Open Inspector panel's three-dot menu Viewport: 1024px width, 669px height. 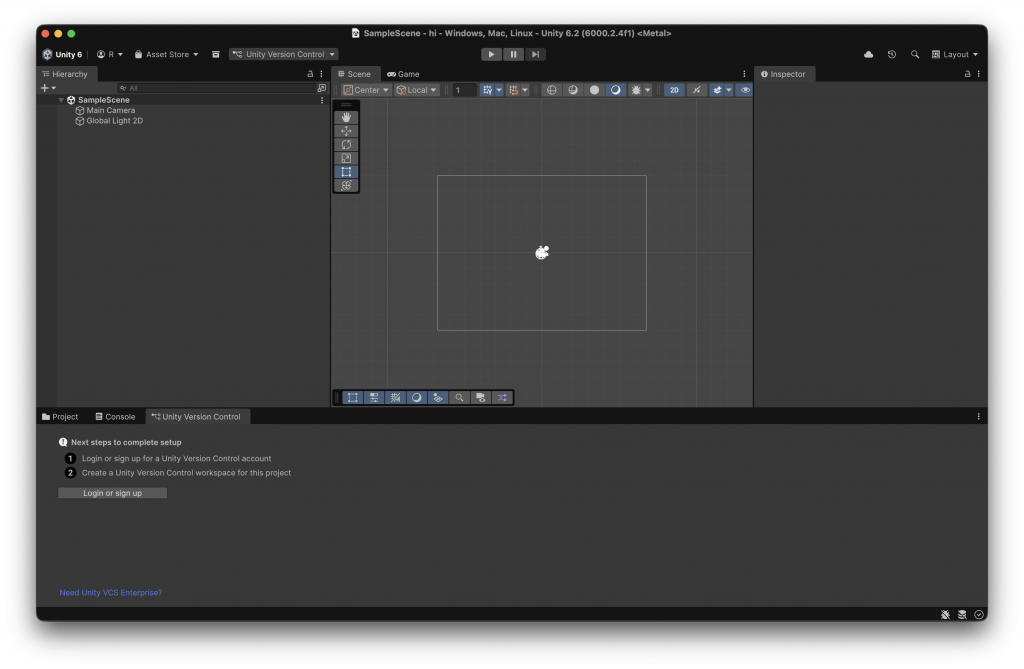click(x=978, y=74)
